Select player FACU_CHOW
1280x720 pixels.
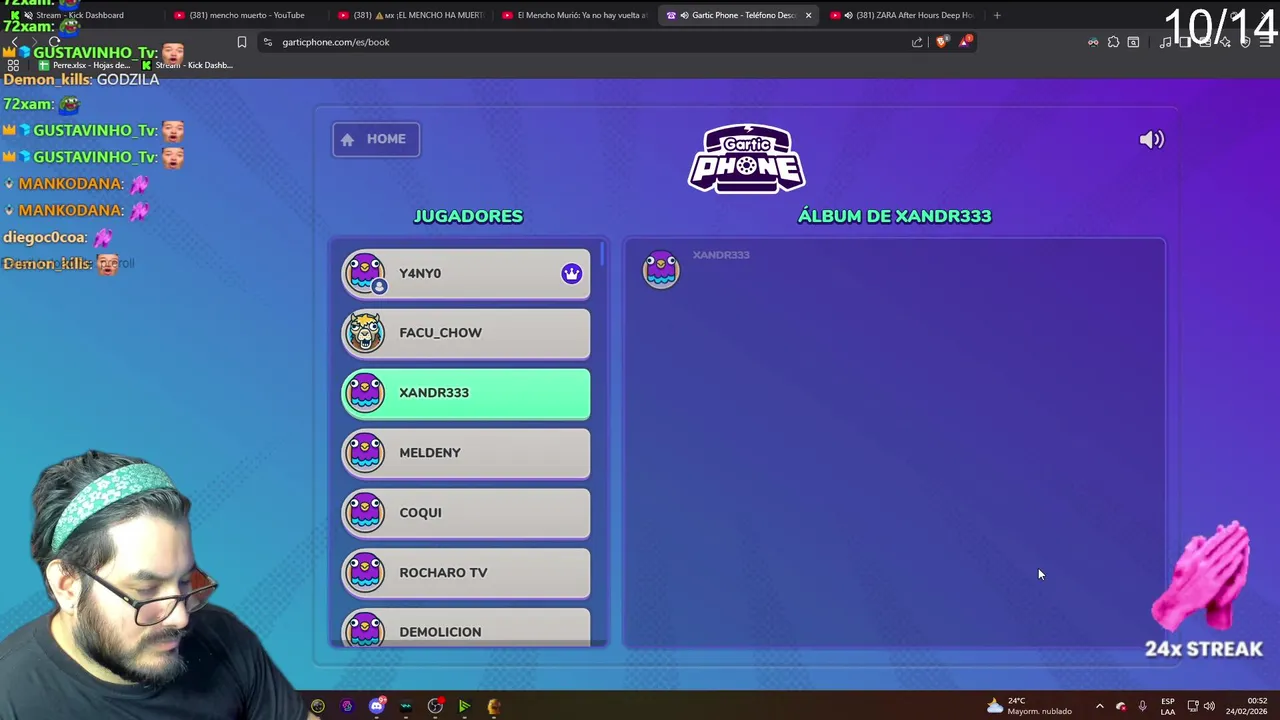pyautogui.click(x=466, y=333)
